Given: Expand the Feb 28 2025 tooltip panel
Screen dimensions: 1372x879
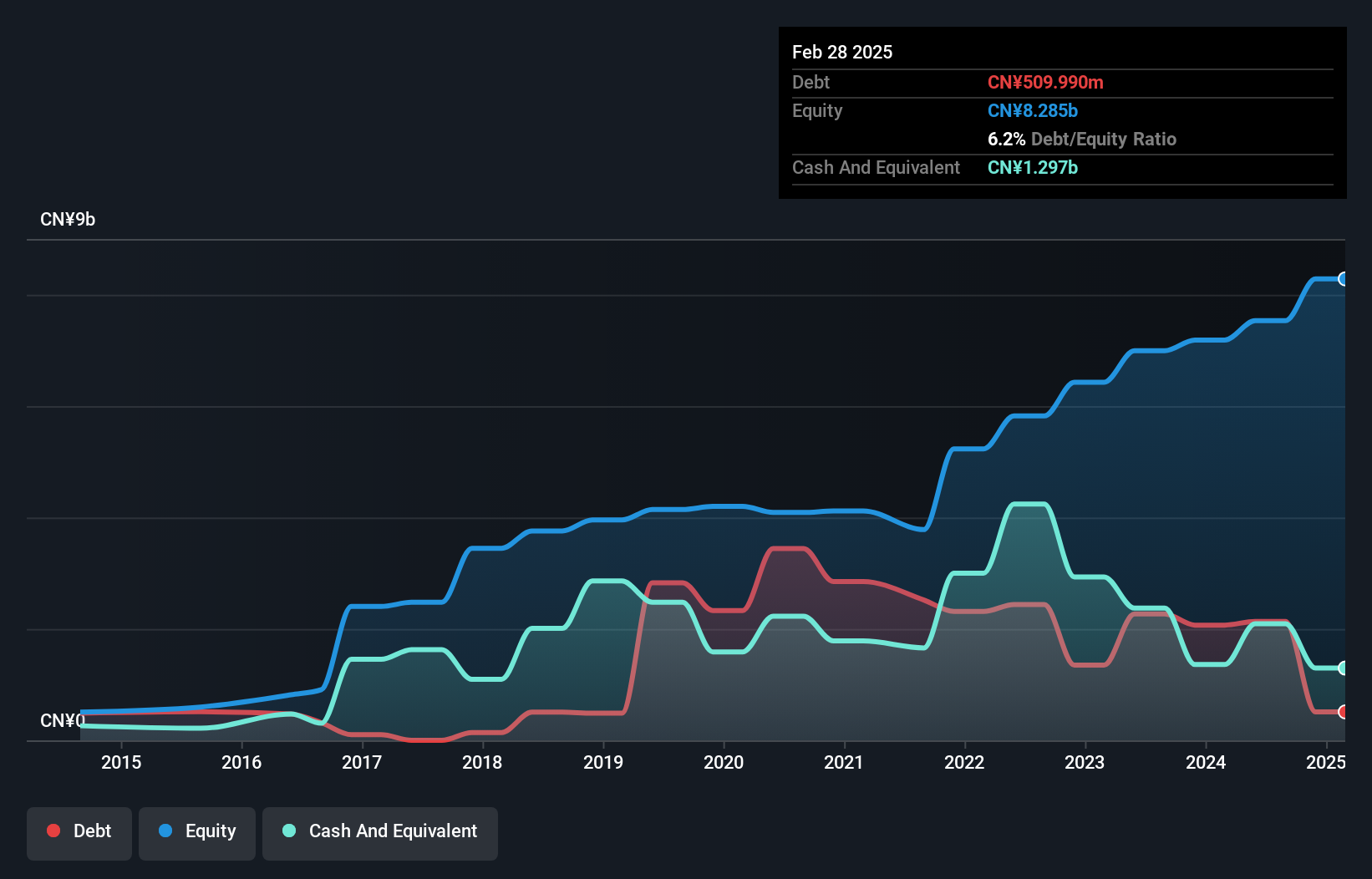Looking at the screenshot, I should click(x=842, y=52).
